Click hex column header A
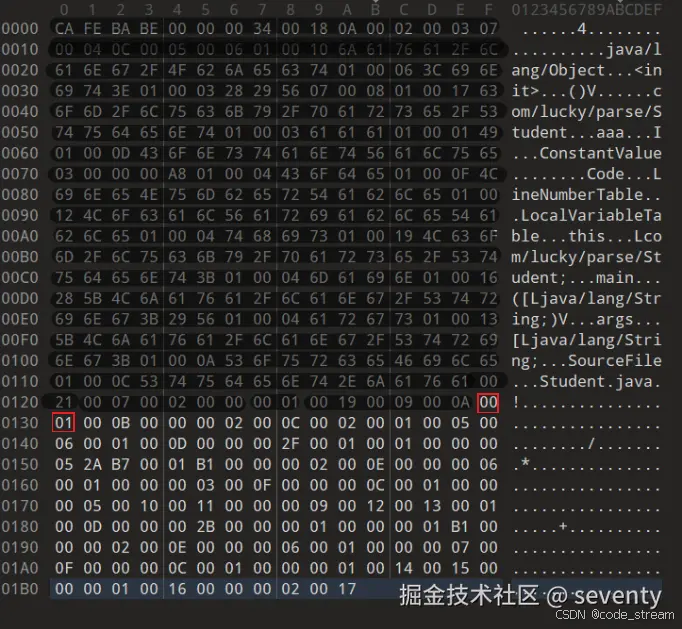The image size is (682, 629). click(x=347, y=10)
